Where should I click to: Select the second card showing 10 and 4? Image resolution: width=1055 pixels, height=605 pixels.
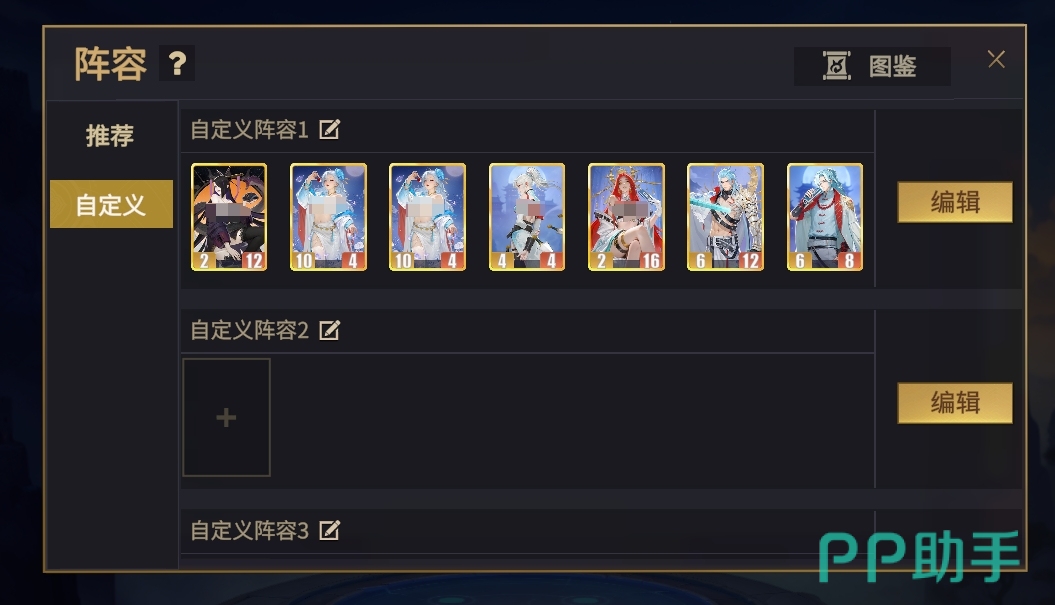click(x=427, y=217)
